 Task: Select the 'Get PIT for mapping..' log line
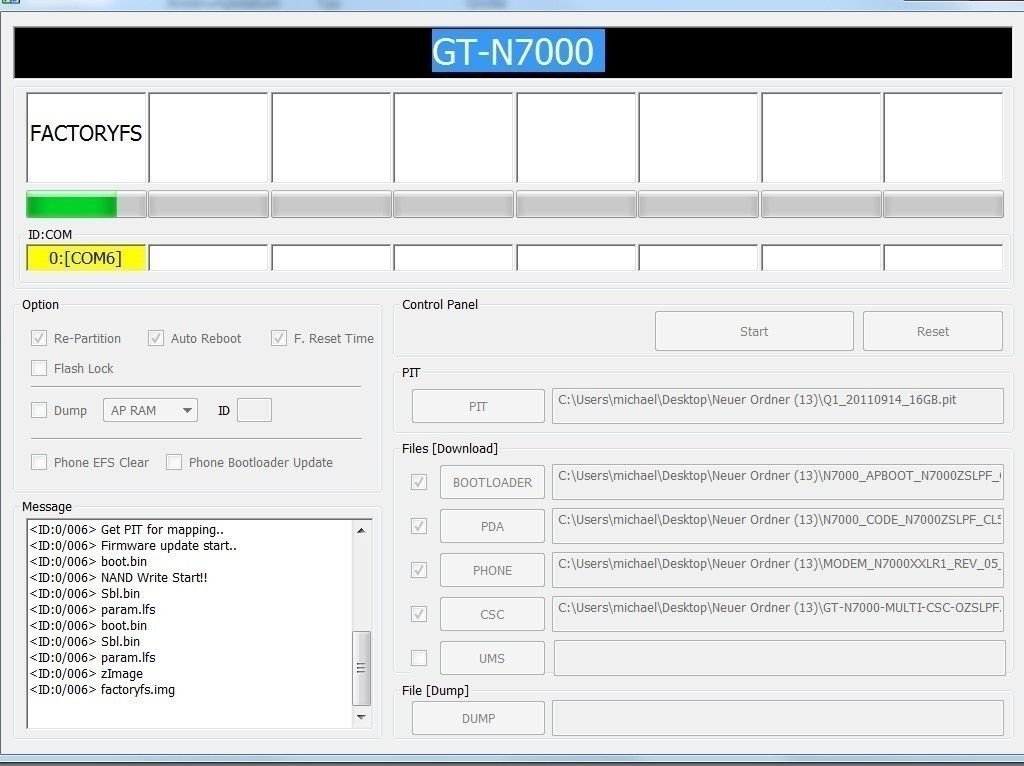point(127,530)
